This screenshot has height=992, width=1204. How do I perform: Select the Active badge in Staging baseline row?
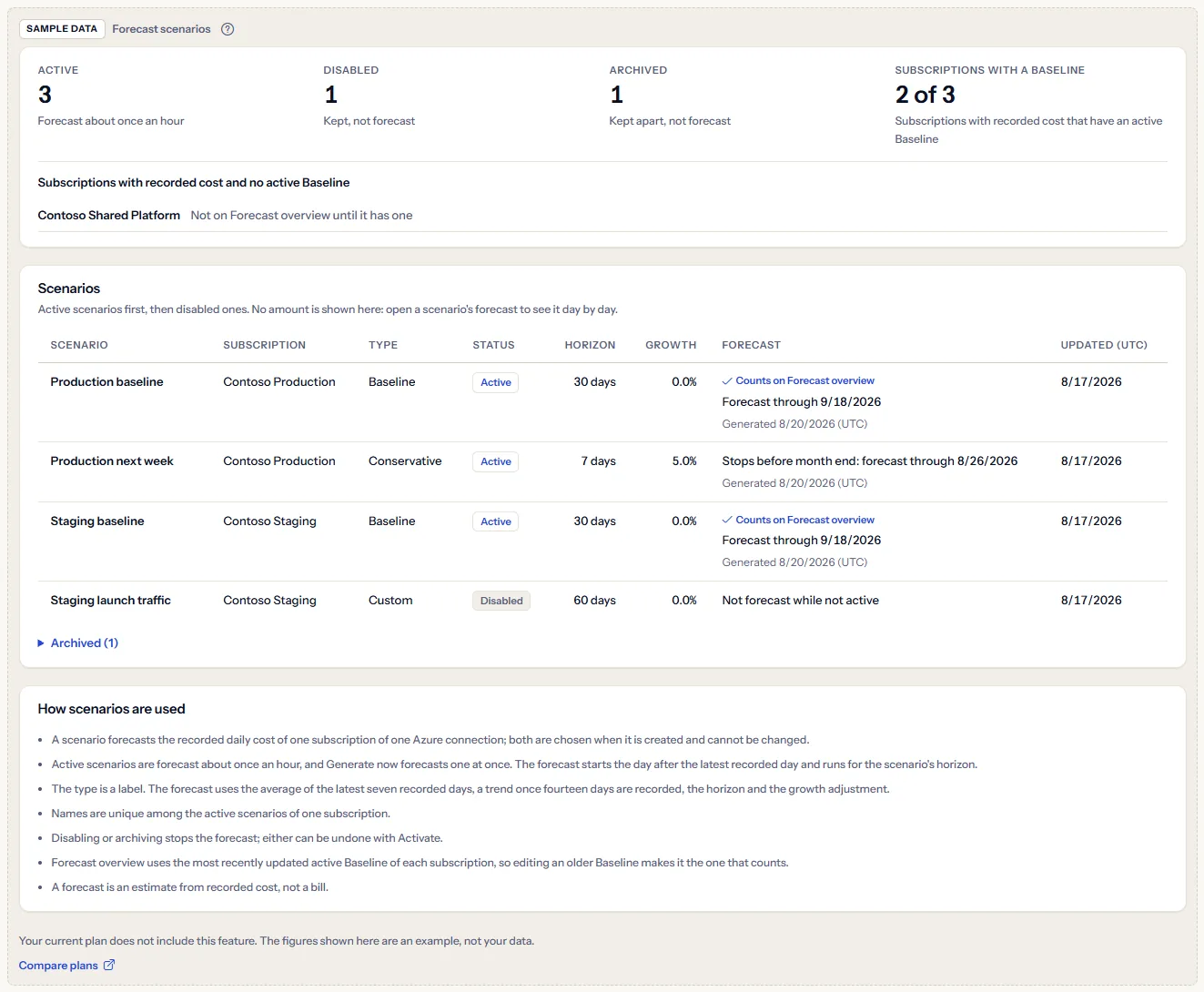pyautogui.click(x=496, y=522)
